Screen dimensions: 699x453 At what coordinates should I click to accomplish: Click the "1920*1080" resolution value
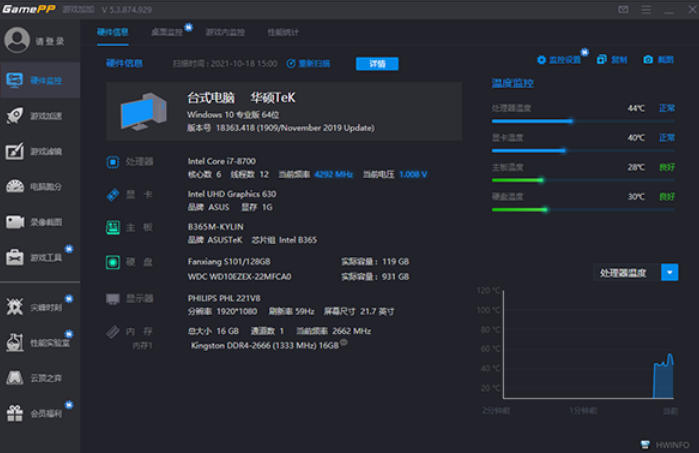237,312
